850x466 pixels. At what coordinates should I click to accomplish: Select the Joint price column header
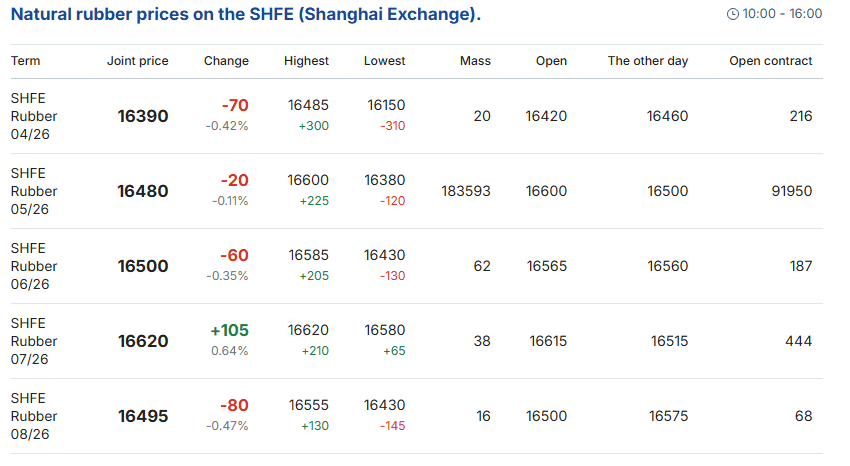[138, 61]
